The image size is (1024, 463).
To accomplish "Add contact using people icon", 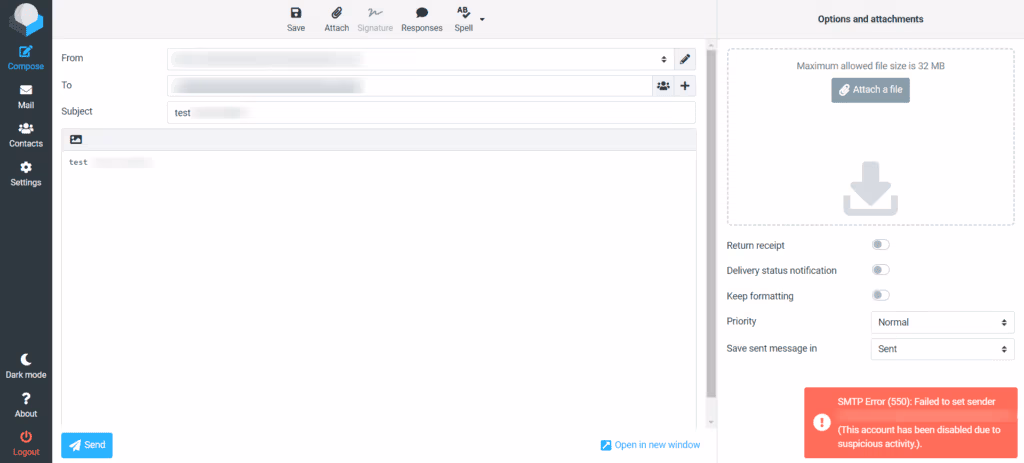I will (x=663, y=86).
